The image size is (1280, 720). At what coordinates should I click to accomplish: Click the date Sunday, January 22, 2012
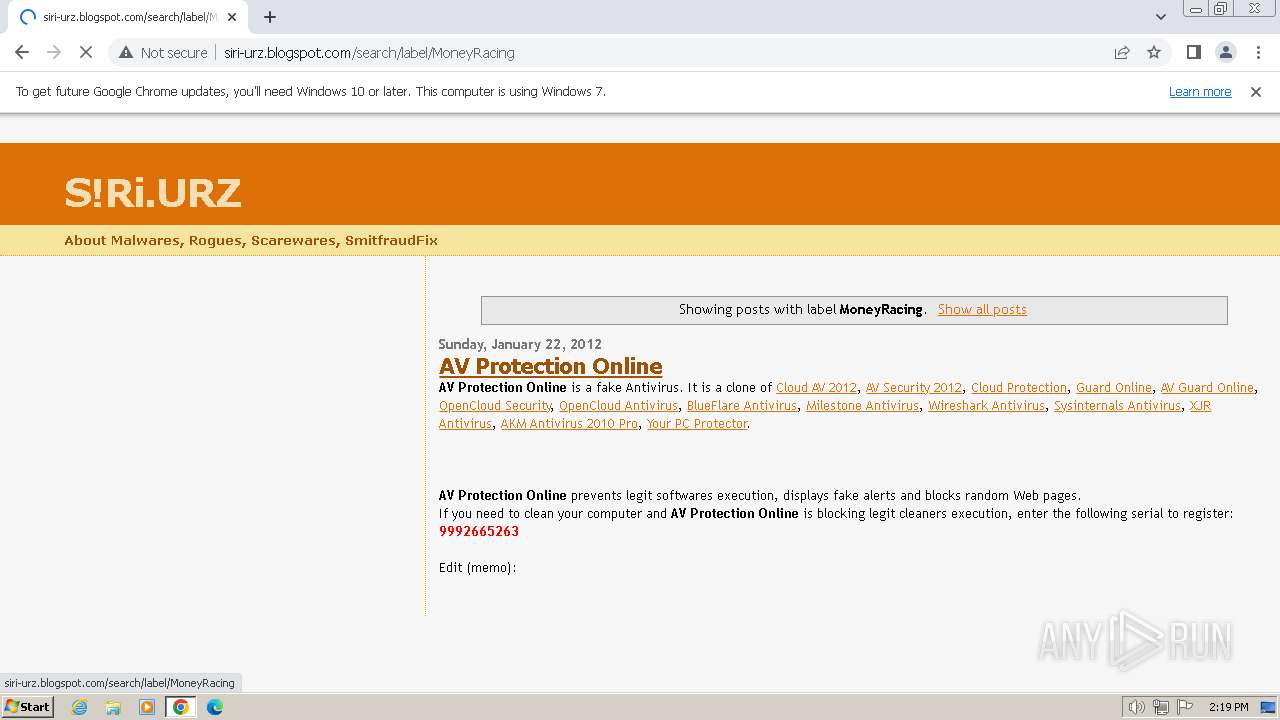pos(520,344)
